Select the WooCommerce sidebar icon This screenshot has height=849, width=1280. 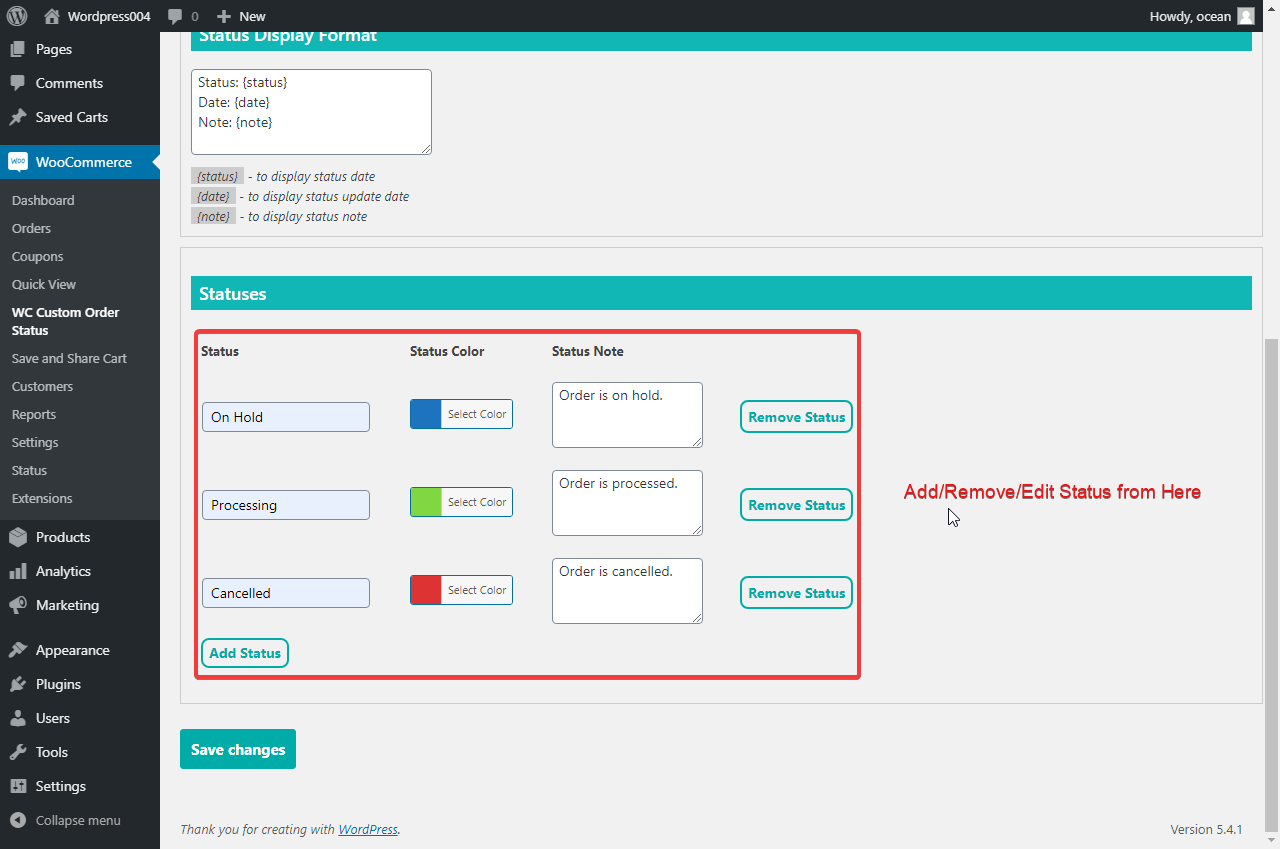click(x=20, y=161)
